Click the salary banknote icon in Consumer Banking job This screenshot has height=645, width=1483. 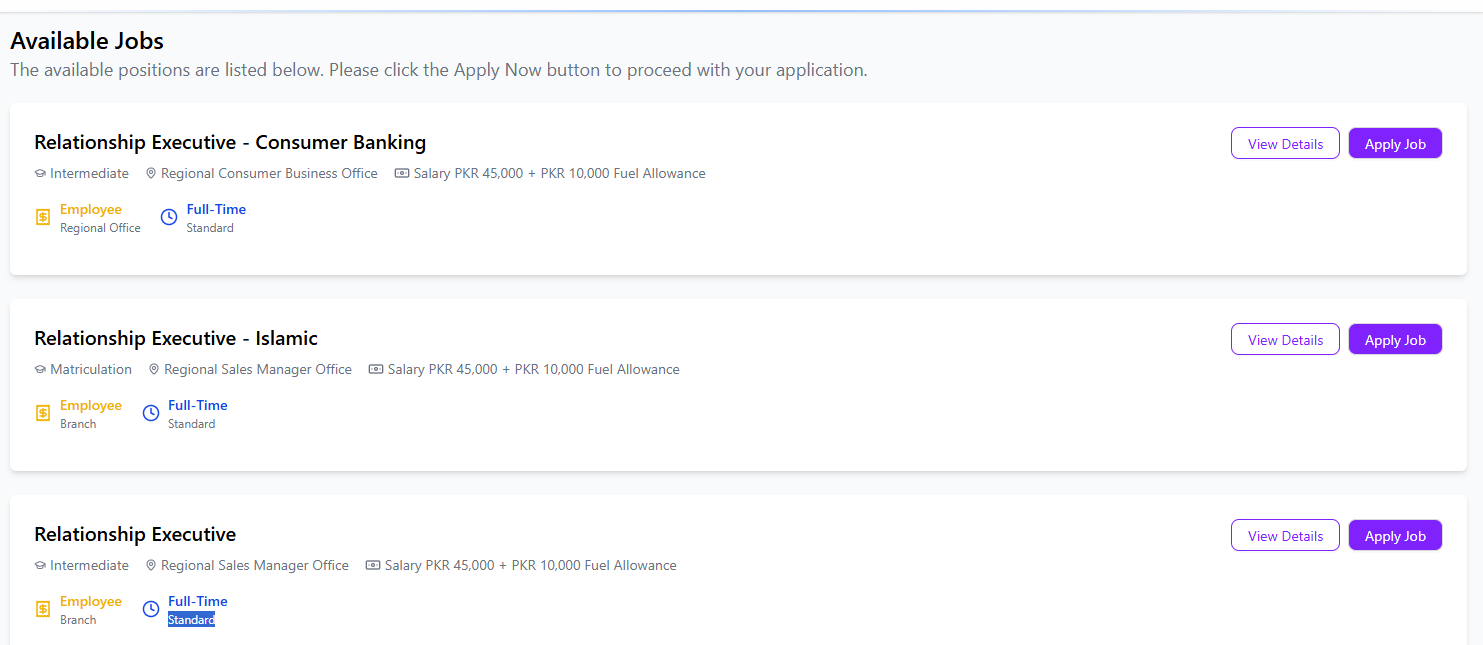(x=402, y=174)
